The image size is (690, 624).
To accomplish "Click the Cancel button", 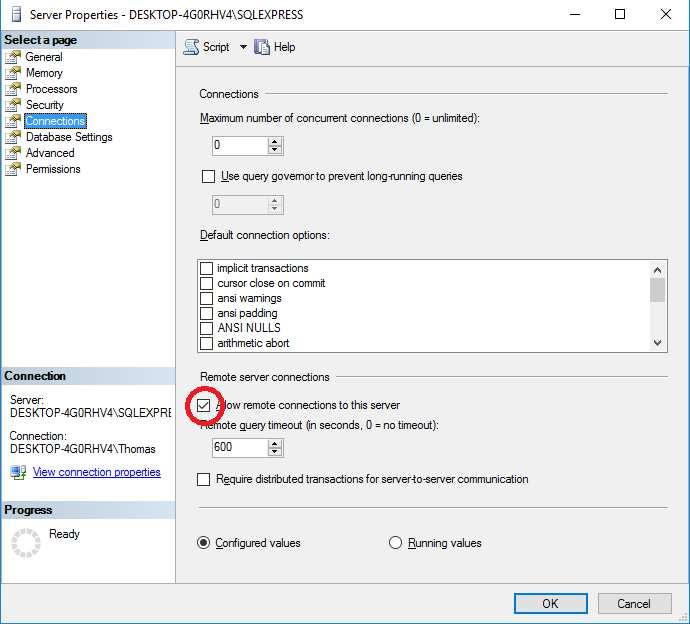I will coord(634,603).
